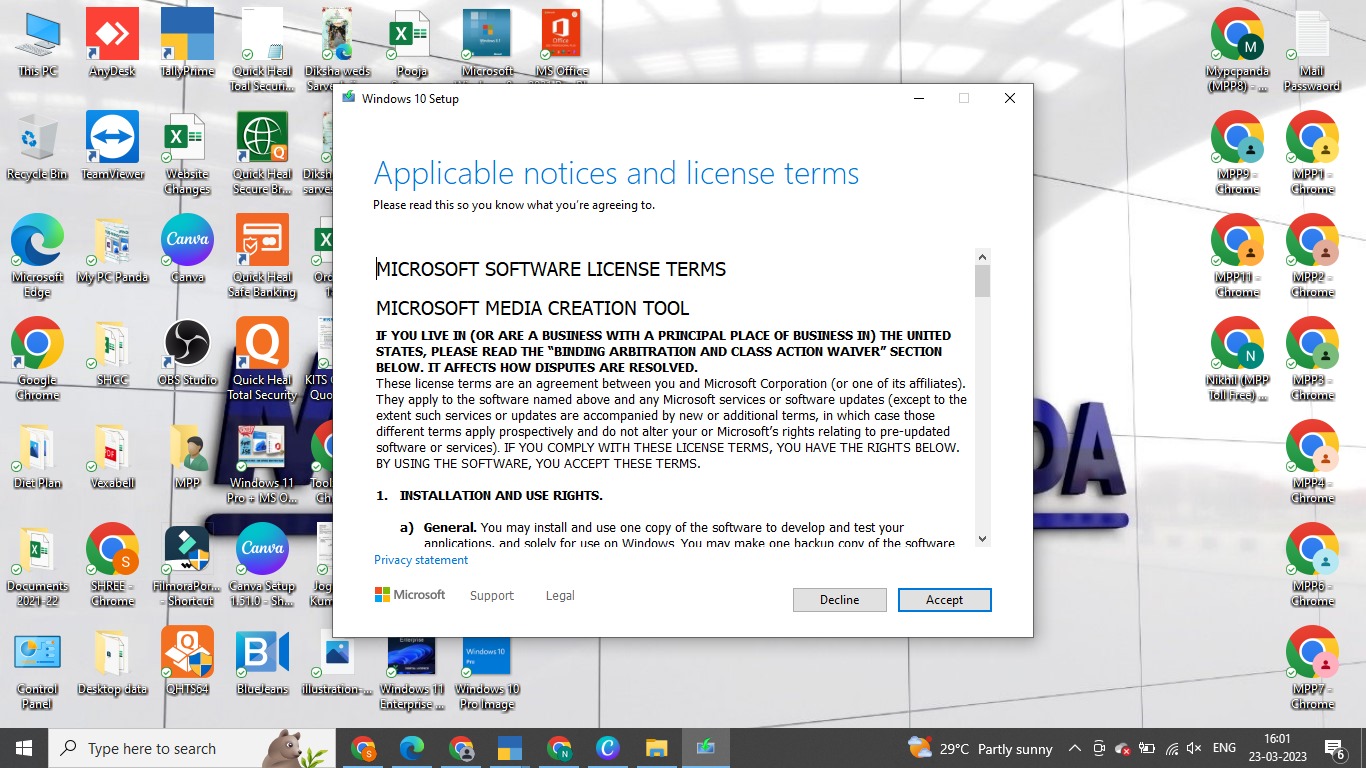Screen dimensions: 1366x768
Task: Select the Mail Password text file
Action: (x=1312, y=51)
